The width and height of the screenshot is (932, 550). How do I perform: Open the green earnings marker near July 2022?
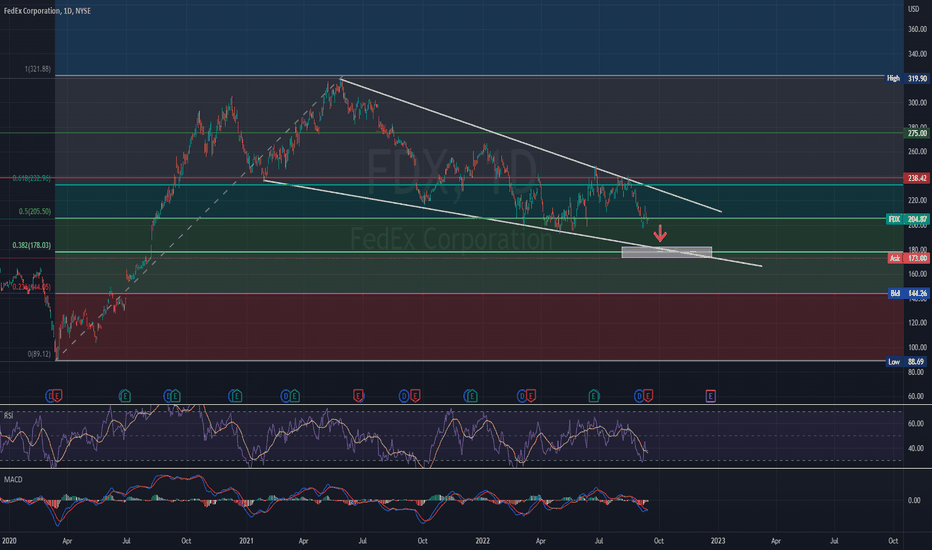[x=593, y=395]
